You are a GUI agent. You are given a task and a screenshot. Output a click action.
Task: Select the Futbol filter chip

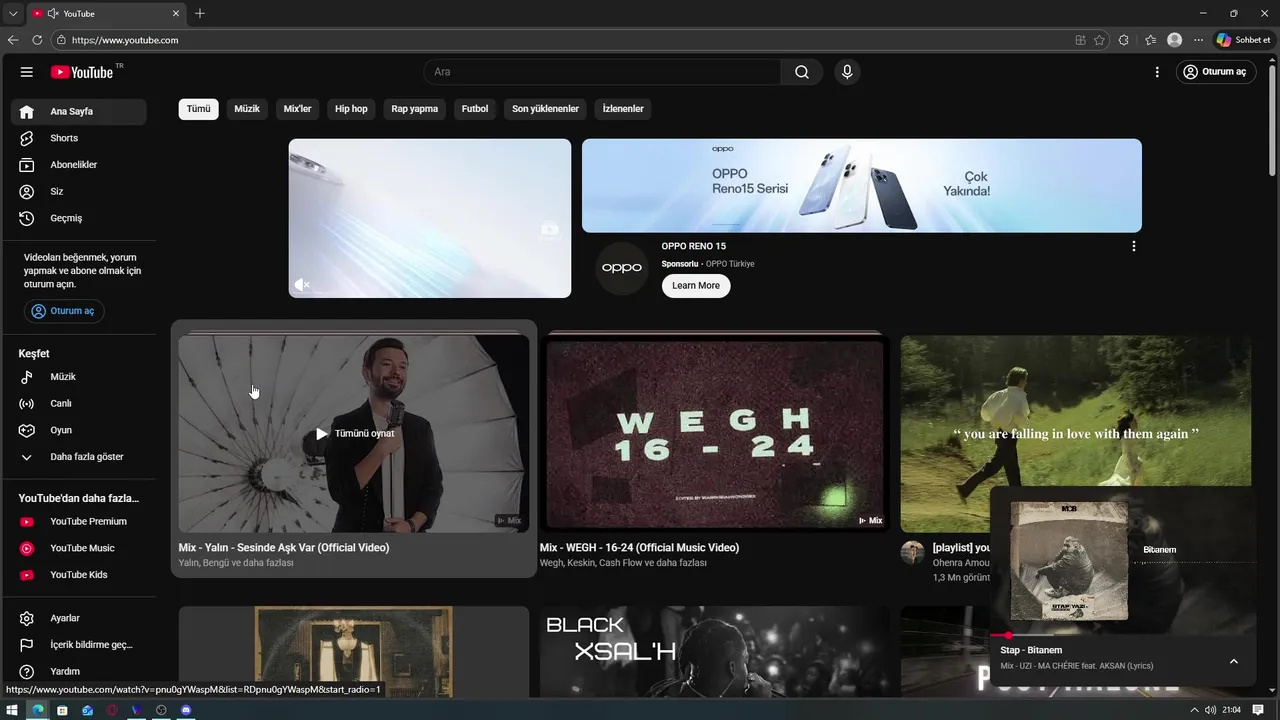point(475,109)
